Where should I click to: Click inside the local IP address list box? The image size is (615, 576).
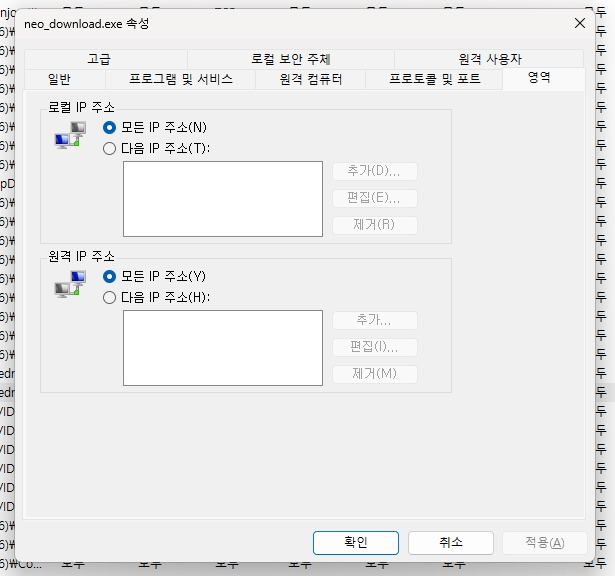[x=222, y=198]
